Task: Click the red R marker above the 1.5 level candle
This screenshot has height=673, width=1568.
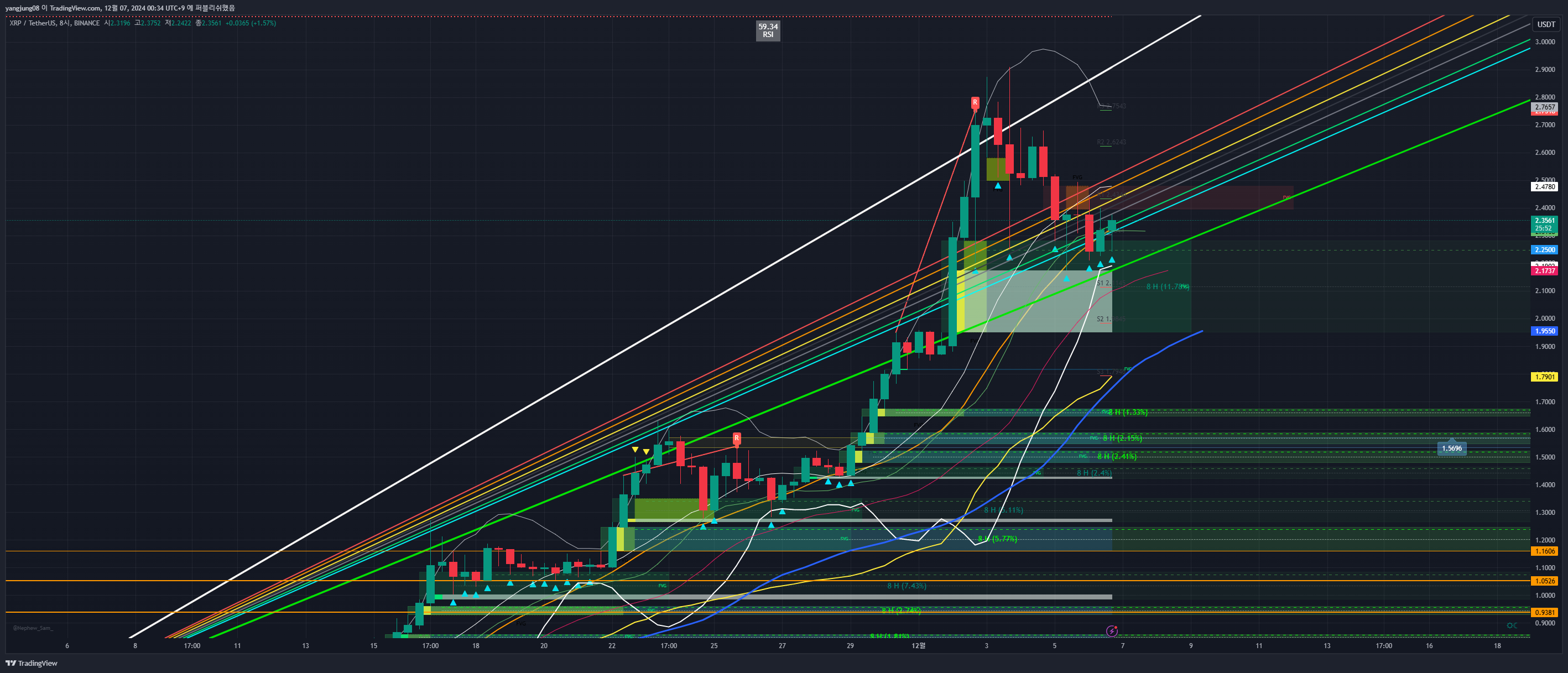Action: (x=737, y=437)
